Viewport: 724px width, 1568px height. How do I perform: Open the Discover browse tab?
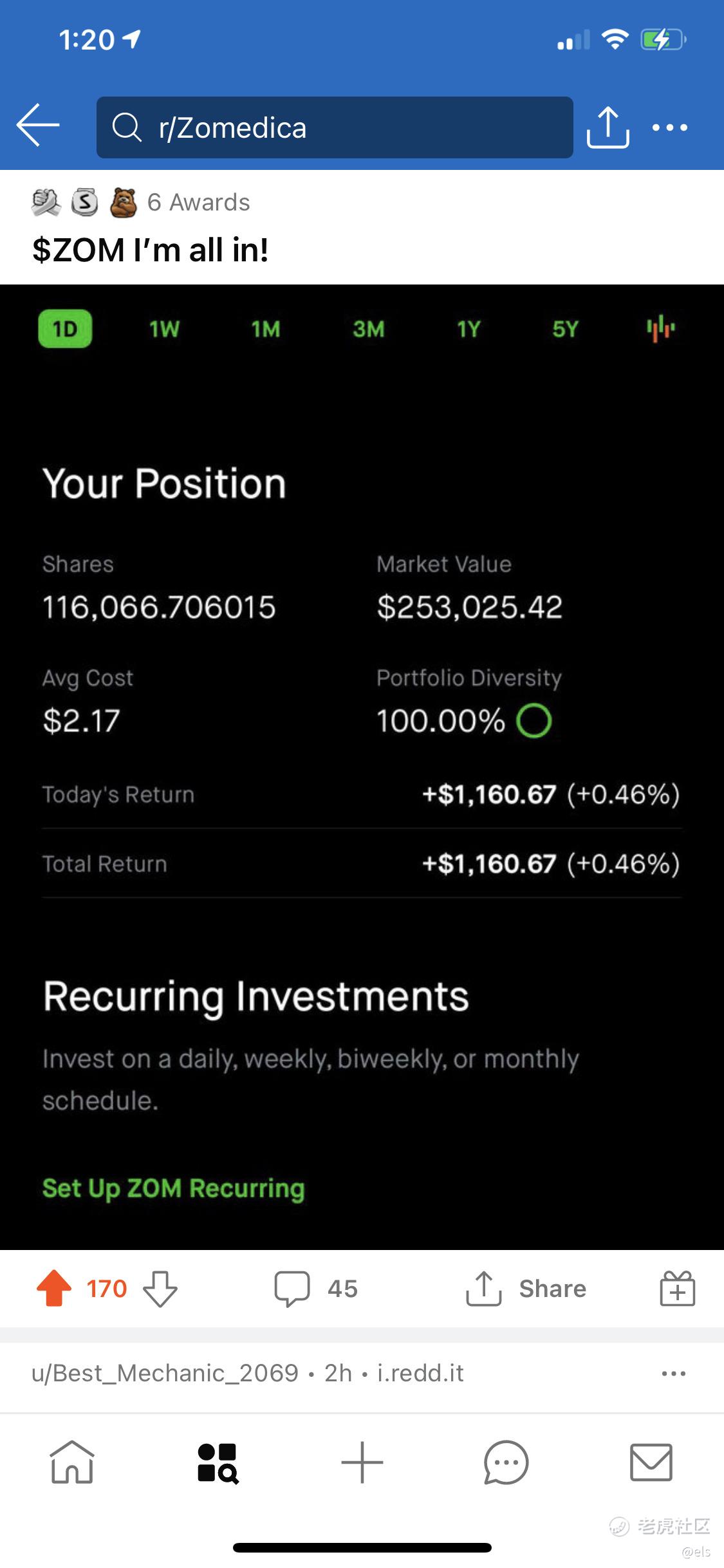(218, 1462)
